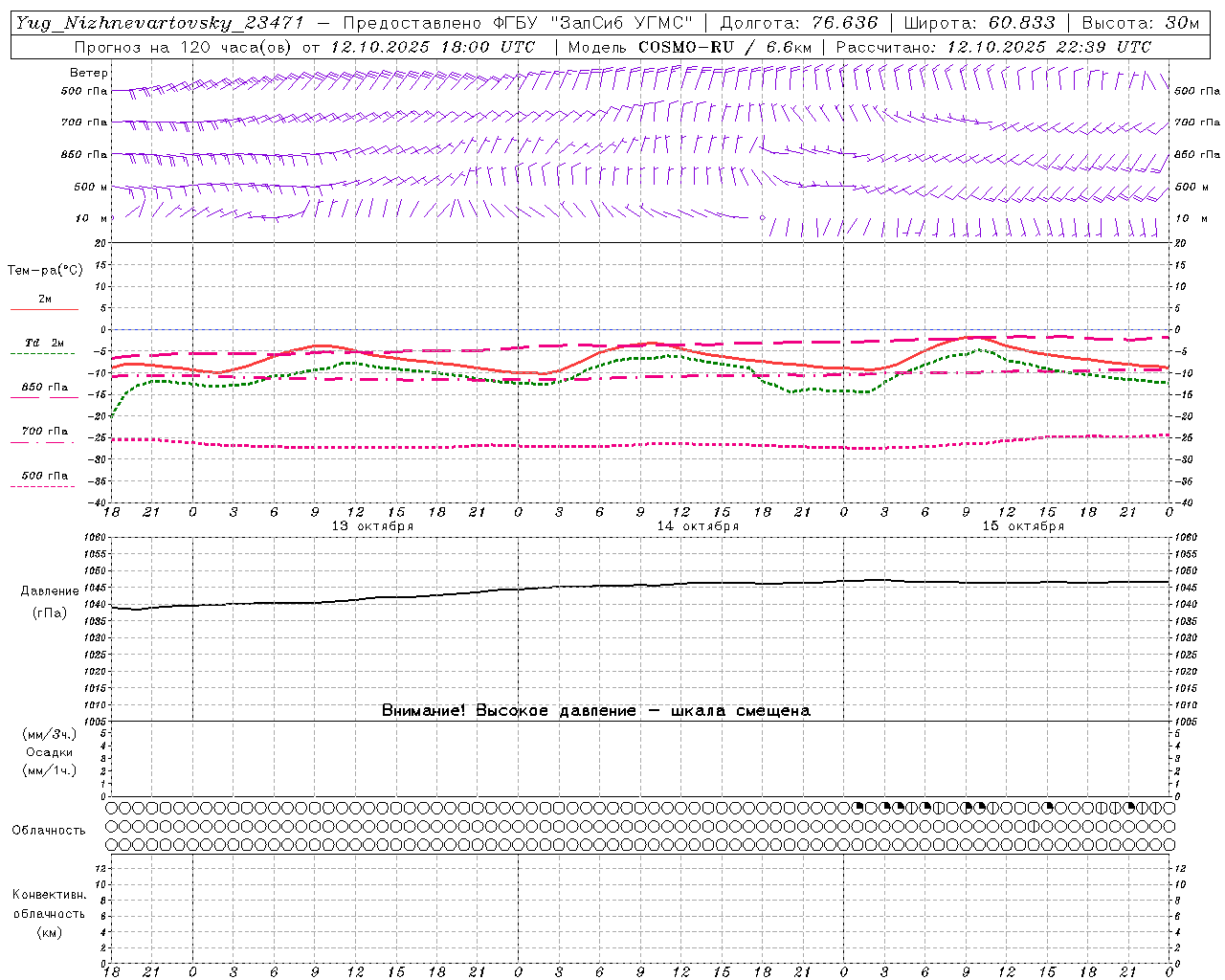Screen dimensions: 1225x980
Task: Click the Долгота: 76.636 value
Action: click(x=798, y=23)
